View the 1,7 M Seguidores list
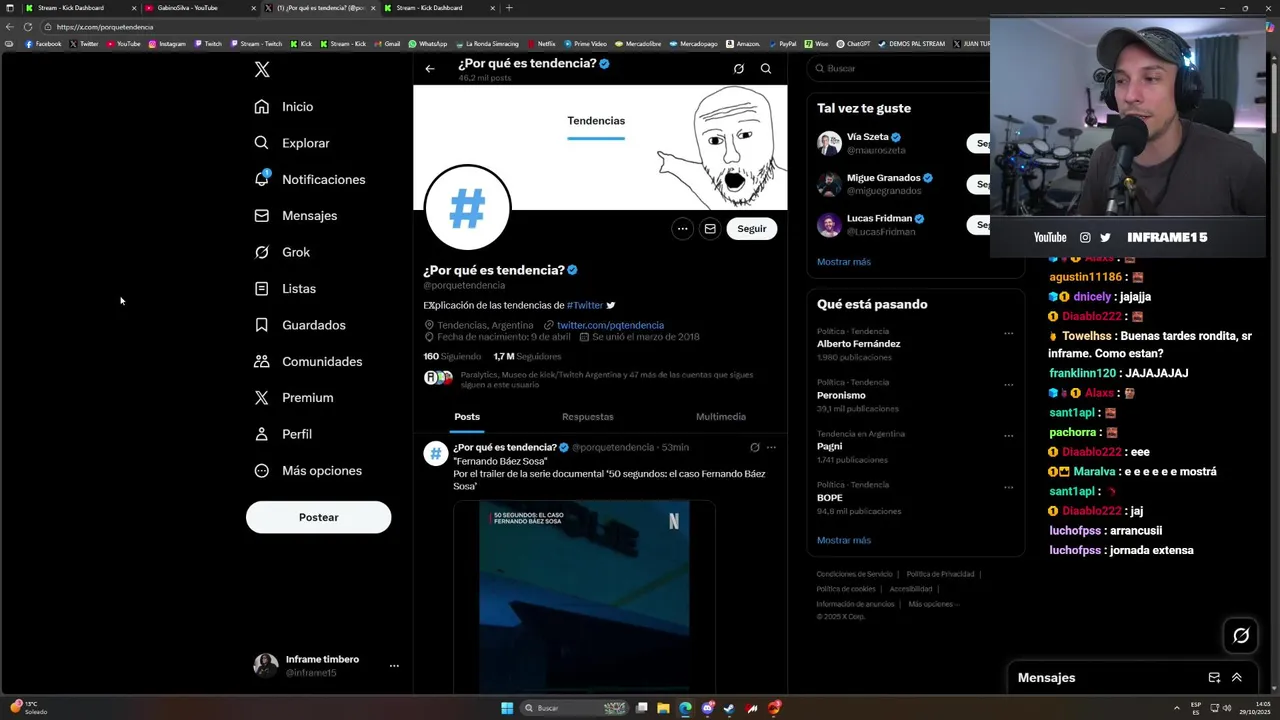Image resolution: width=1280 pixels, height=720 pixels. click(527, 356)
